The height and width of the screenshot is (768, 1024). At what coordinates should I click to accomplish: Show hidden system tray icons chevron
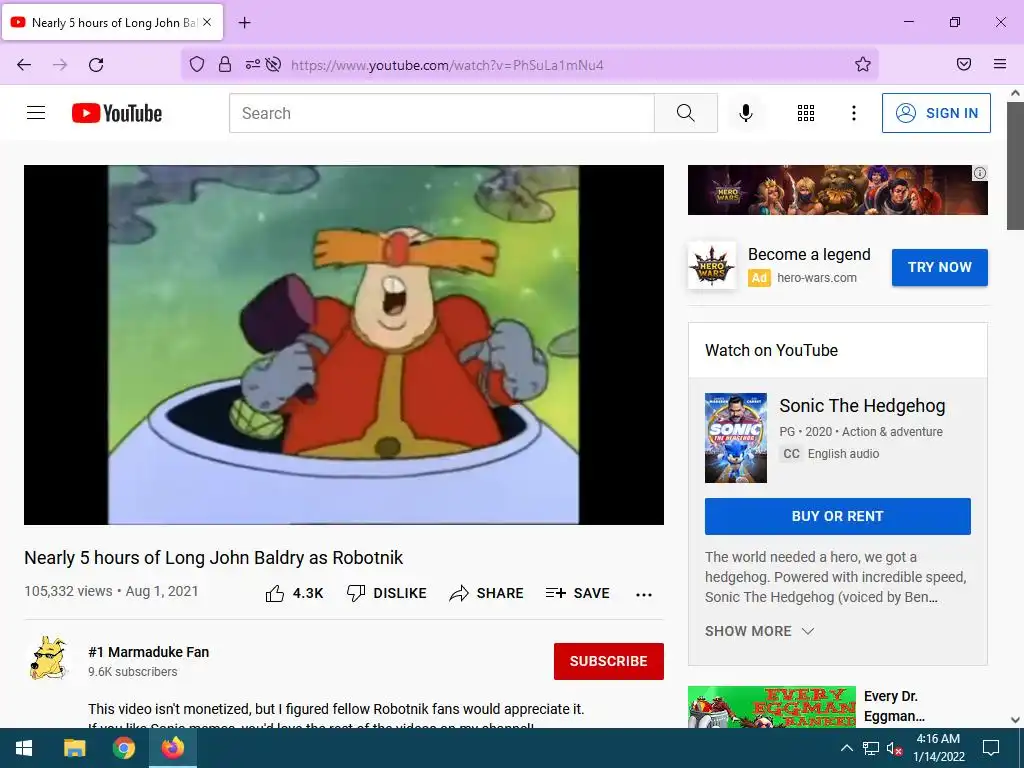[x=846, y=748]
